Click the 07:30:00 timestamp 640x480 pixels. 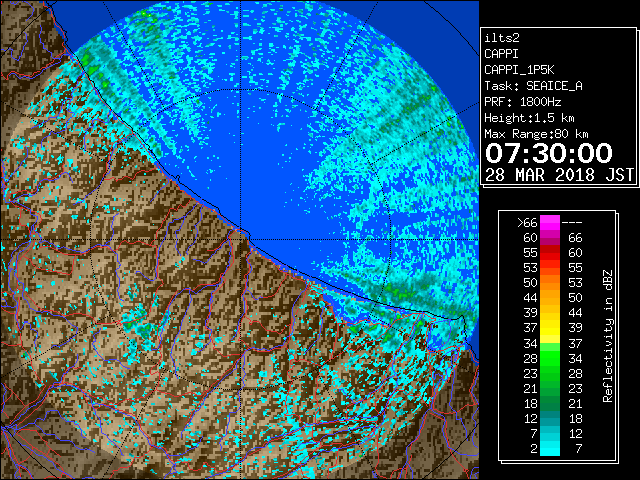click(x=549, y=153)
